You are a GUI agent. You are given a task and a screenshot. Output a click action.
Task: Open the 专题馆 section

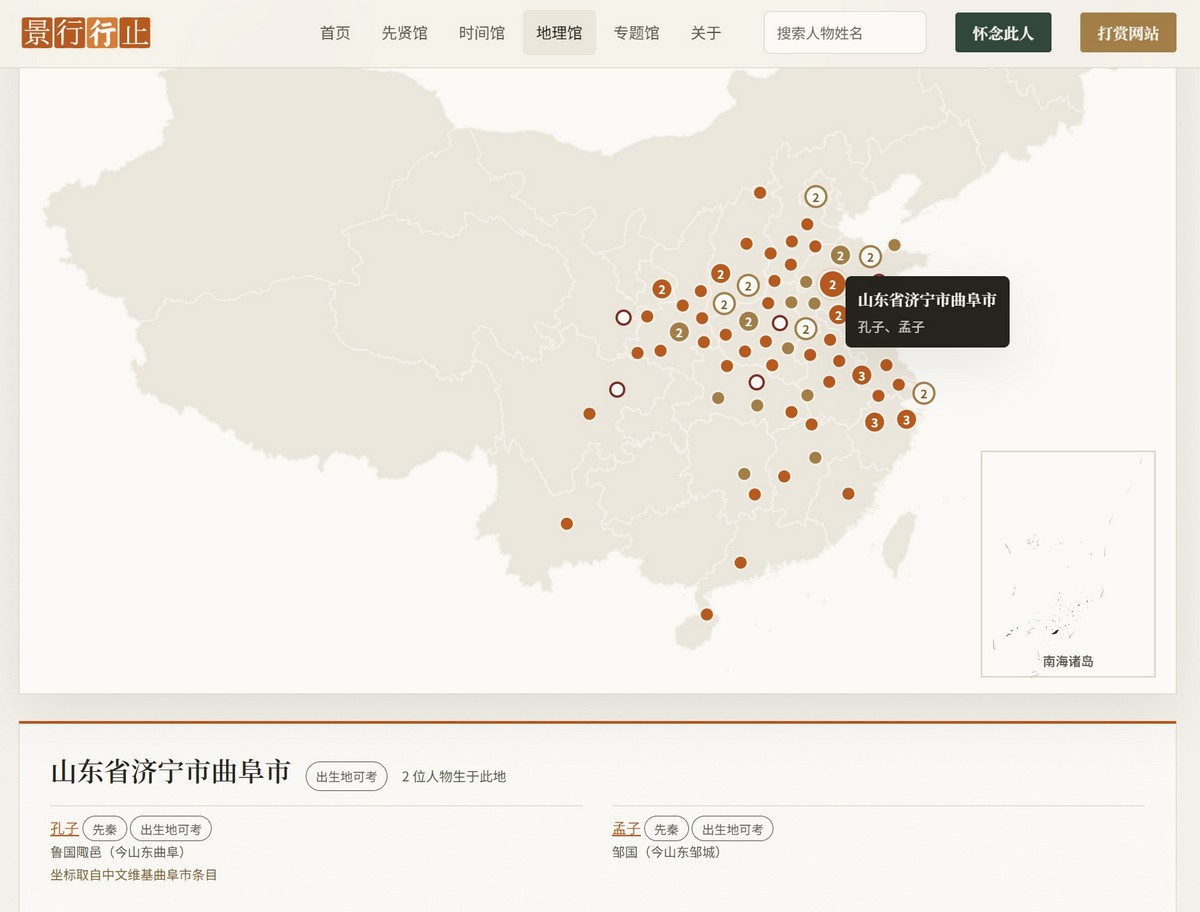[637, 33]
